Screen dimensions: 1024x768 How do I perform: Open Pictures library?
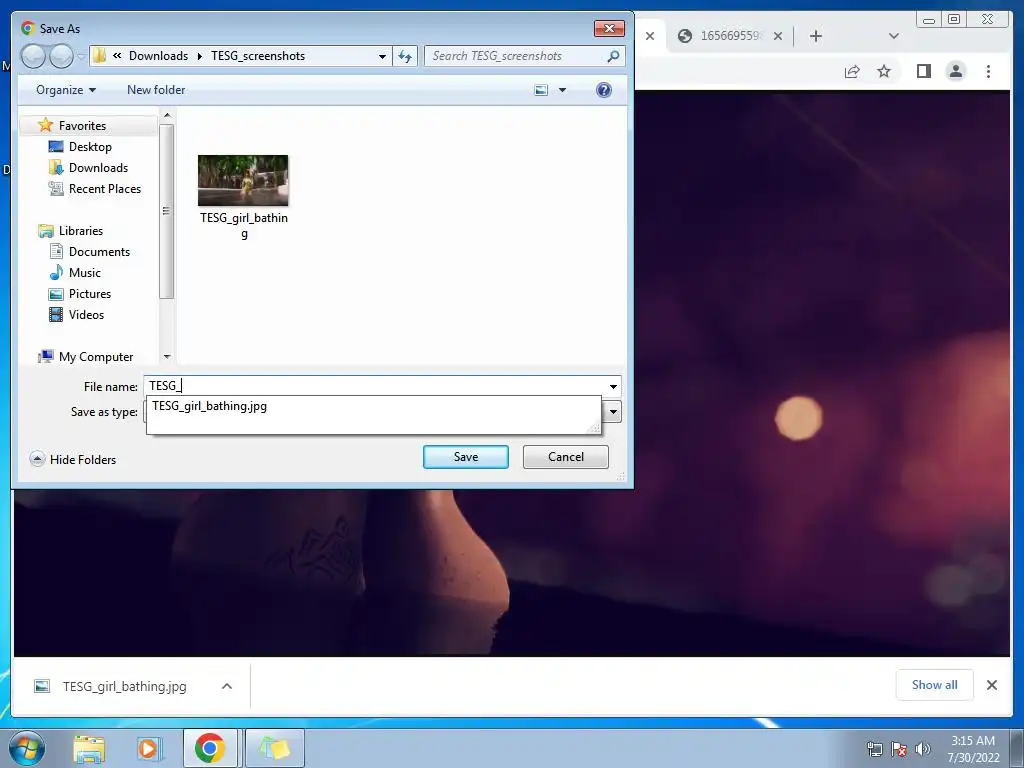89,294
